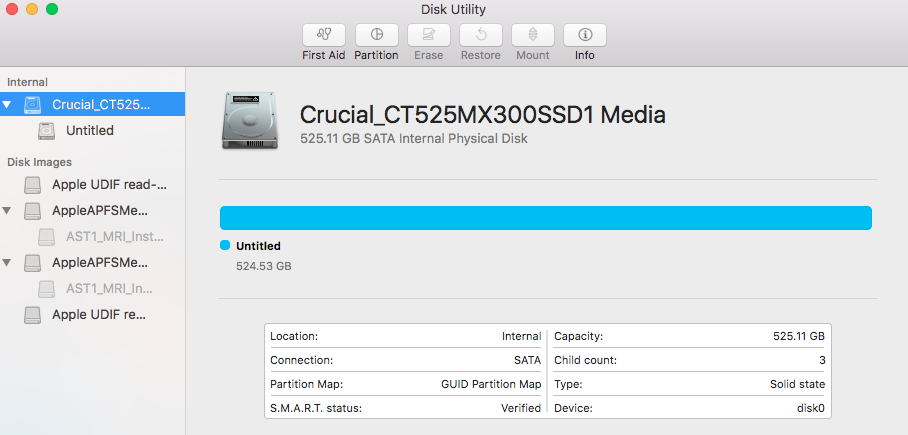This screenshot has width=908, height=435.
Task: Click the Internal sidebar section header
Action: [x=27, y=82]
